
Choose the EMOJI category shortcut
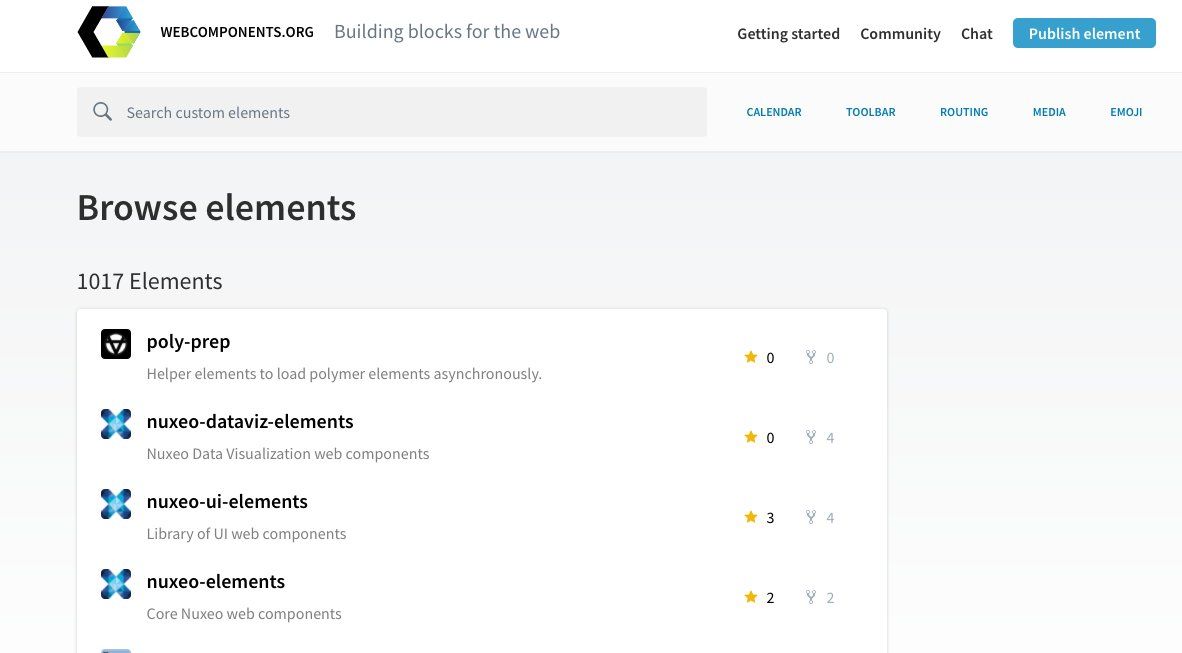coord(1126,112)
